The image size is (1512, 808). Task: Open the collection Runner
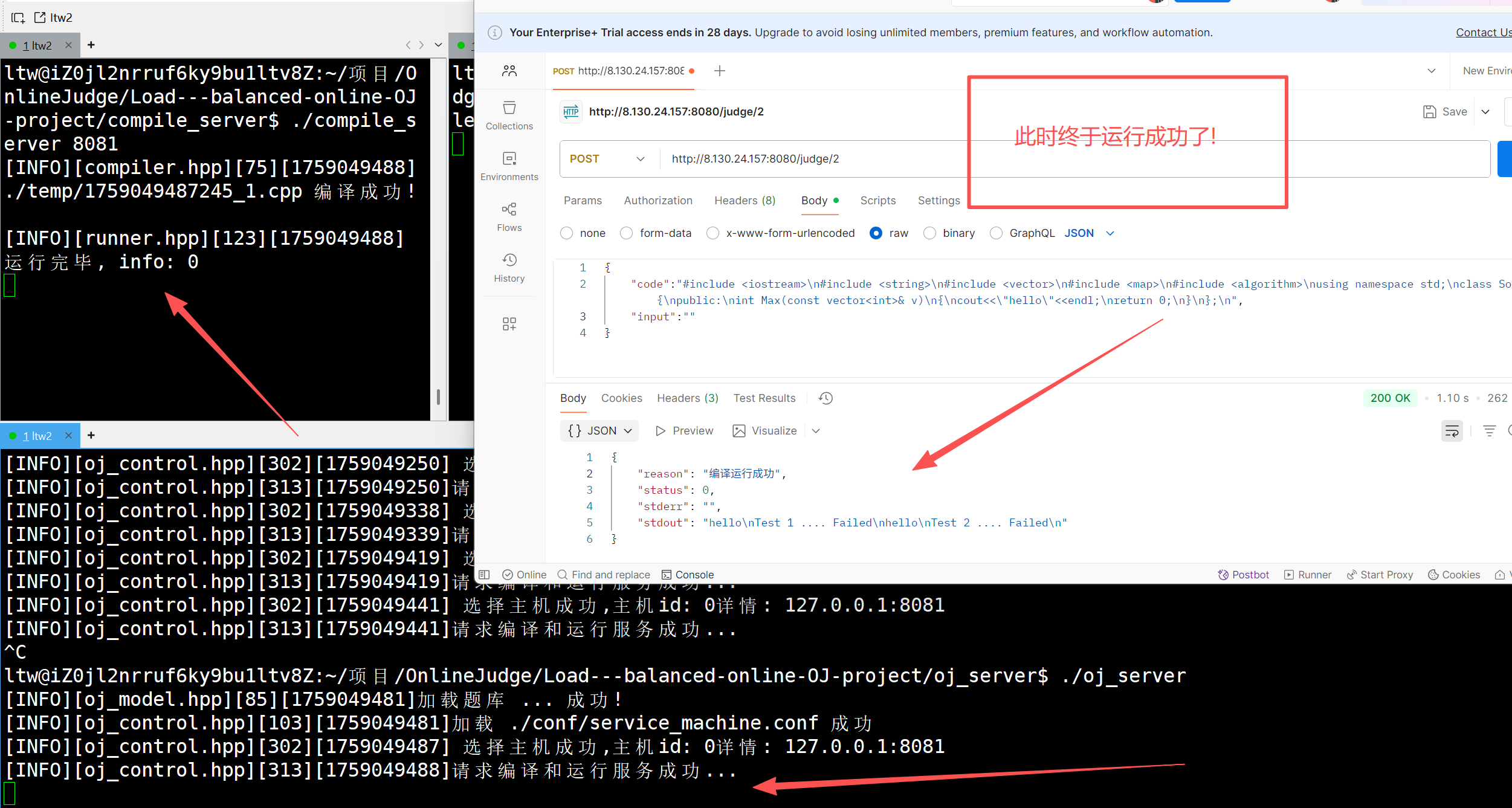(x=1307, y=574)
